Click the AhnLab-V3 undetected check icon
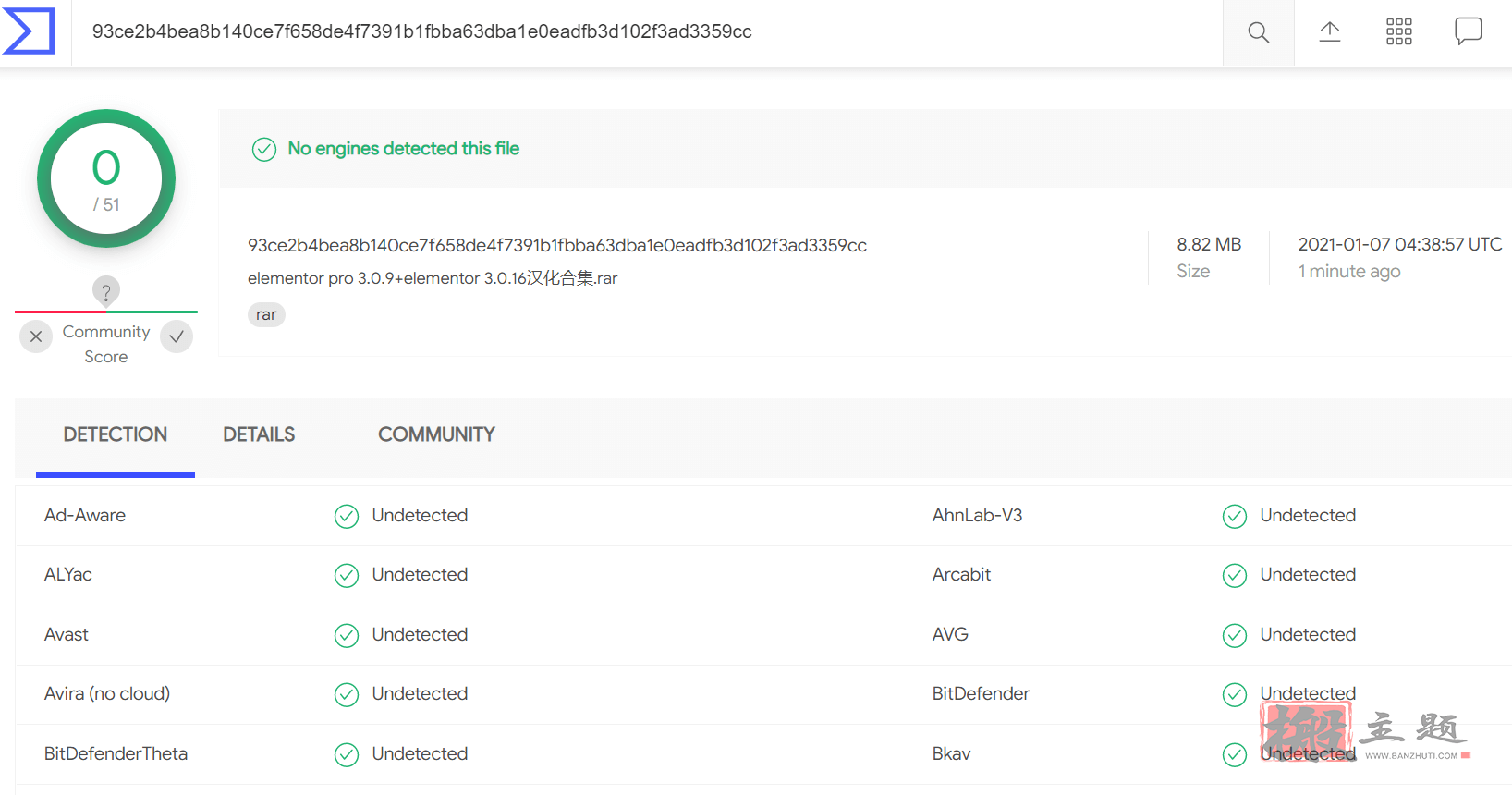The height and width of the screenshot is (795, 1512). click(1235, 516)
